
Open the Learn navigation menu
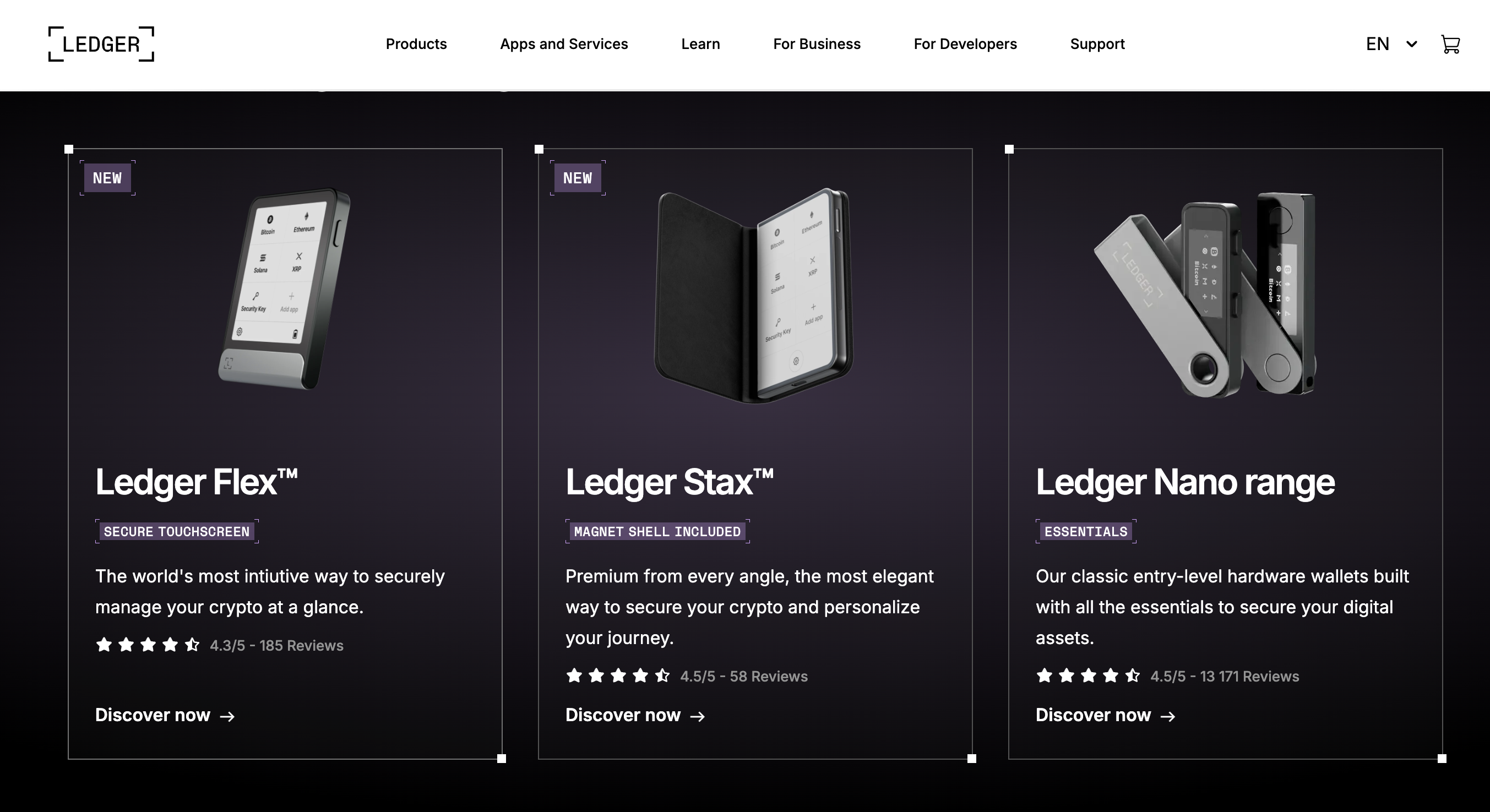(x=700, y=44)
